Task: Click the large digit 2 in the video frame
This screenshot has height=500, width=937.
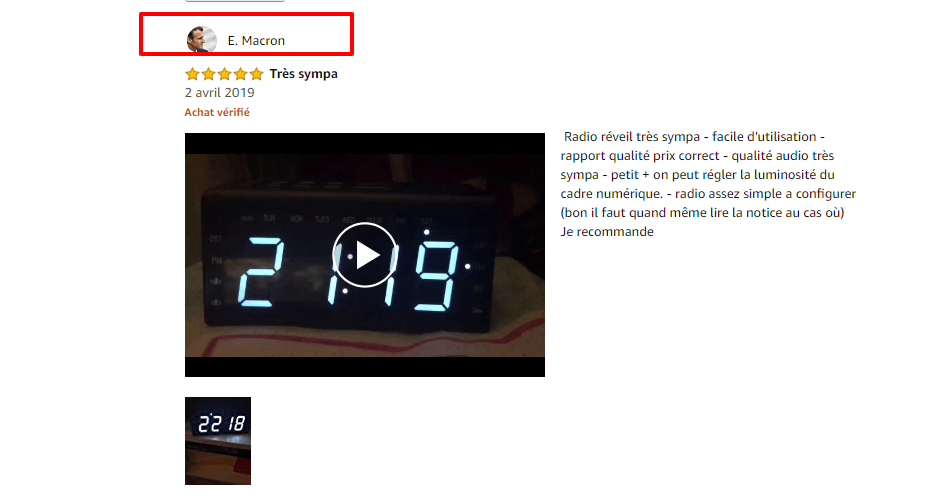Action: 261,272
